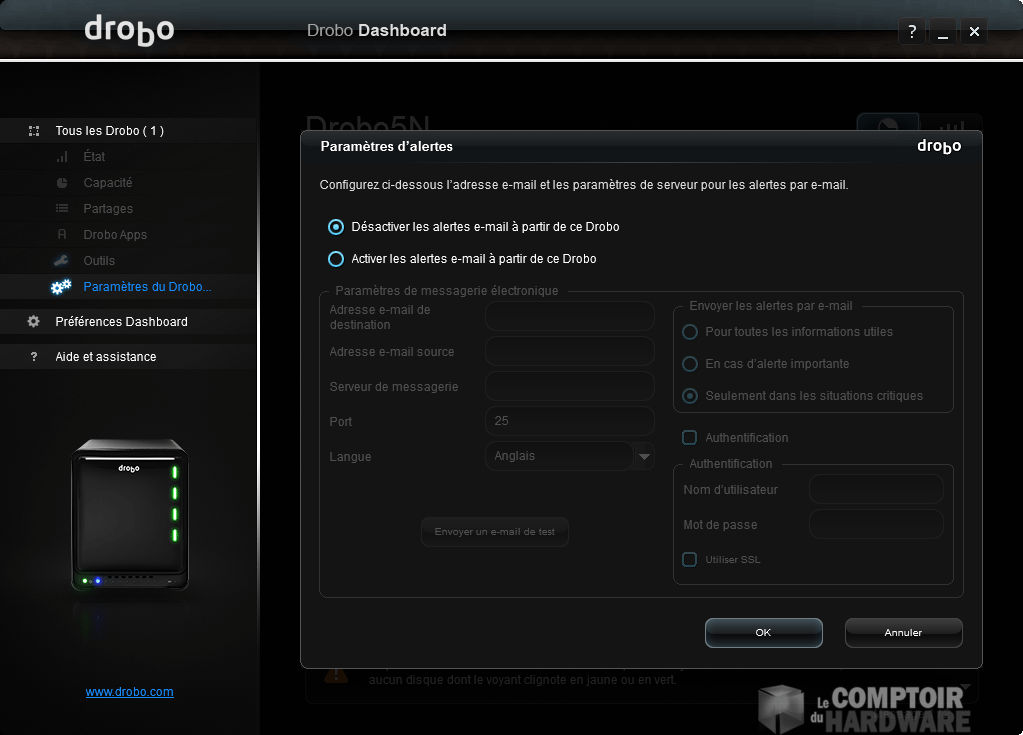The width and height of the screenshot is (1023, 735).
Task: Click the État bar chart icon
Action: [62, 157]
